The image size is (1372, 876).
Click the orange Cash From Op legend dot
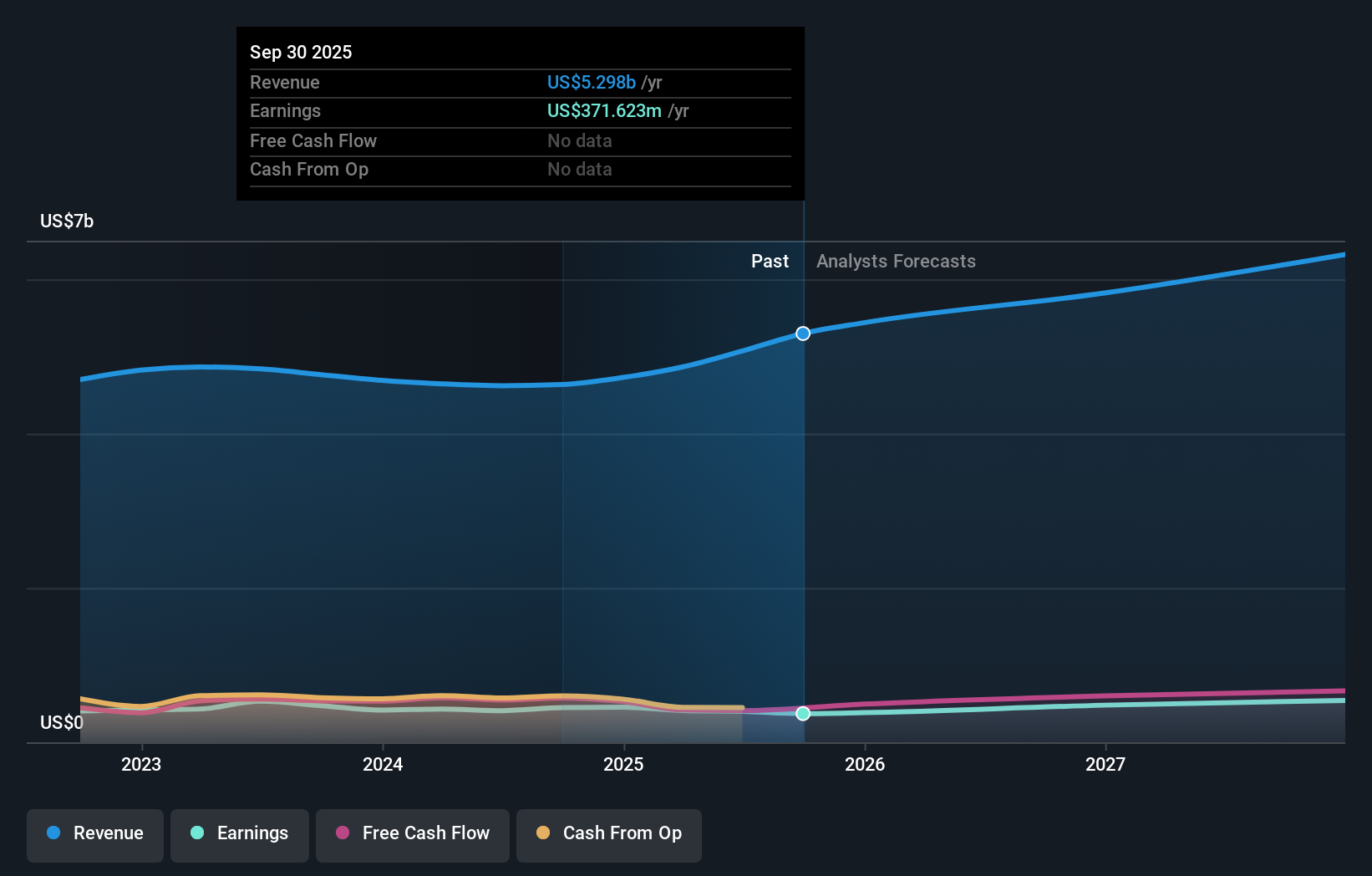[544, 833]
